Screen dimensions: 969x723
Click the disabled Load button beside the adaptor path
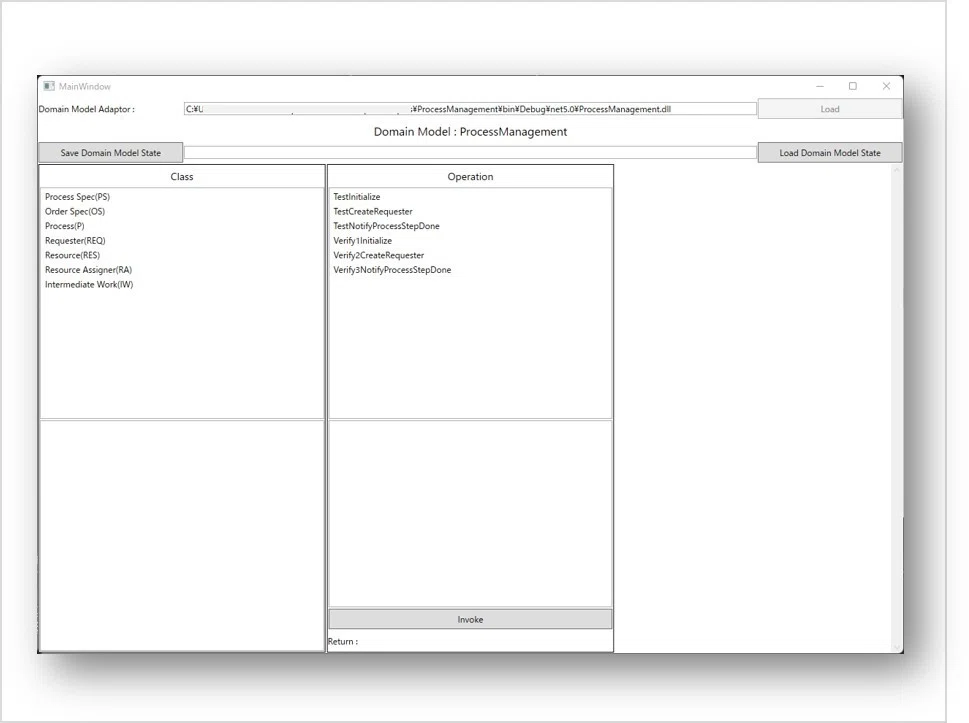coord(829,109)
